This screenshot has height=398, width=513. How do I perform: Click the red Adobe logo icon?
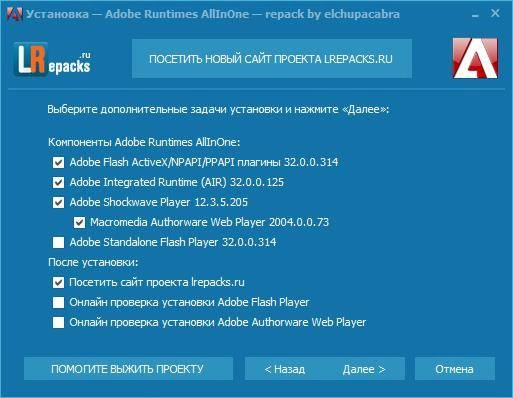(475, 58)
